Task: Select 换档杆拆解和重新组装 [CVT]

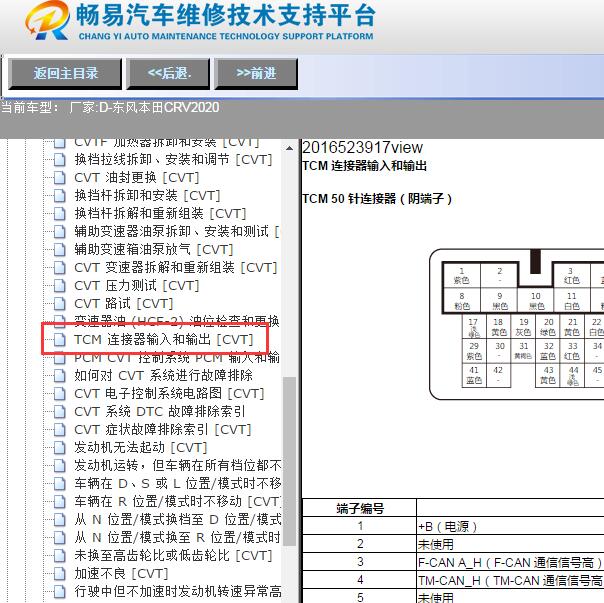Action: (x=160, y=213)
